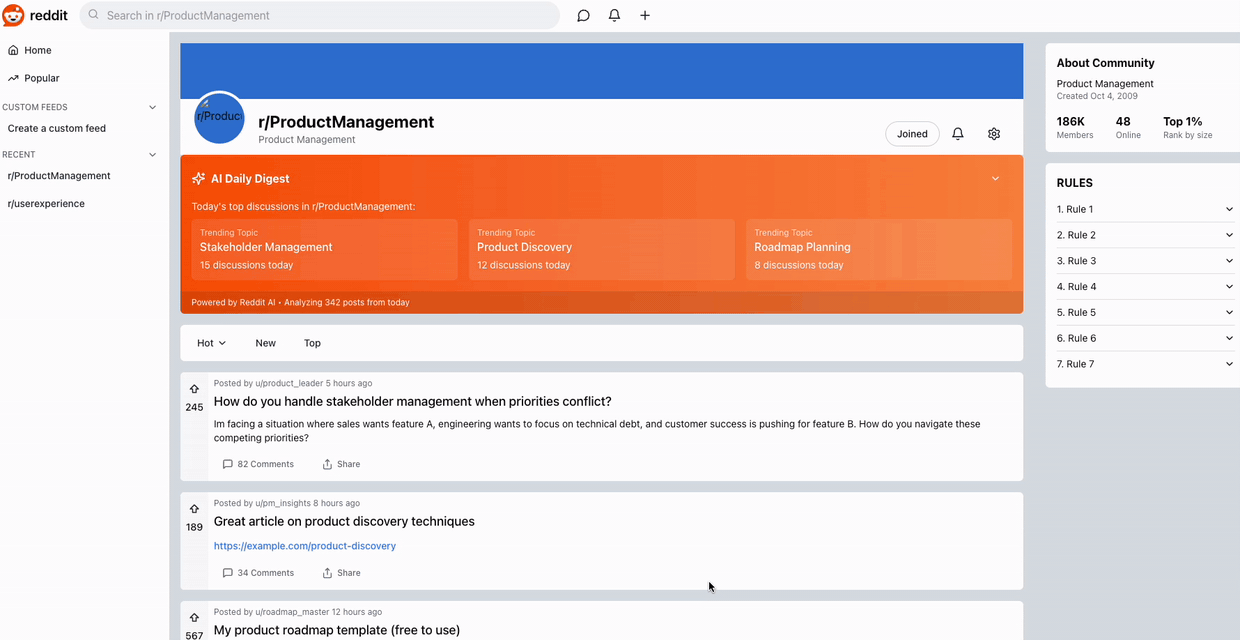
Task: Open r/userexperience from Recent list
Action: tap(46, 204)
